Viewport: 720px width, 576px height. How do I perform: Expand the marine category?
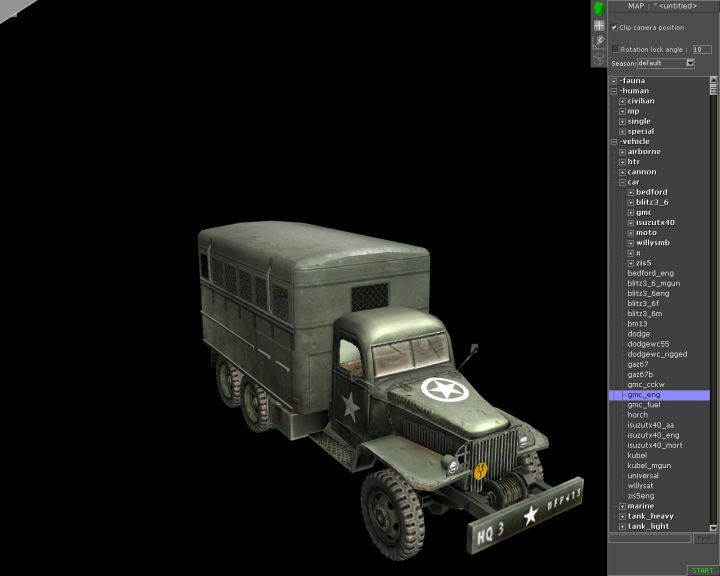pyautogui.click(x=622, y=506)
